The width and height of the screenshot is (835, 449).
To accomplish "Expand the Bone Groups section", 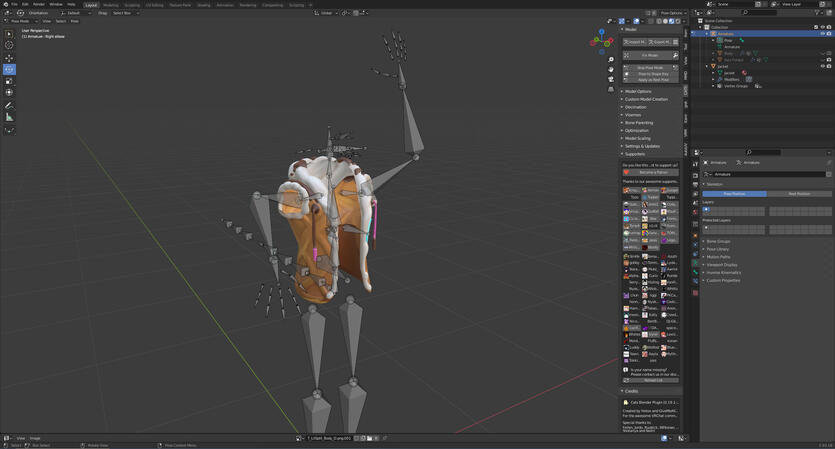I will coord(718,241).
